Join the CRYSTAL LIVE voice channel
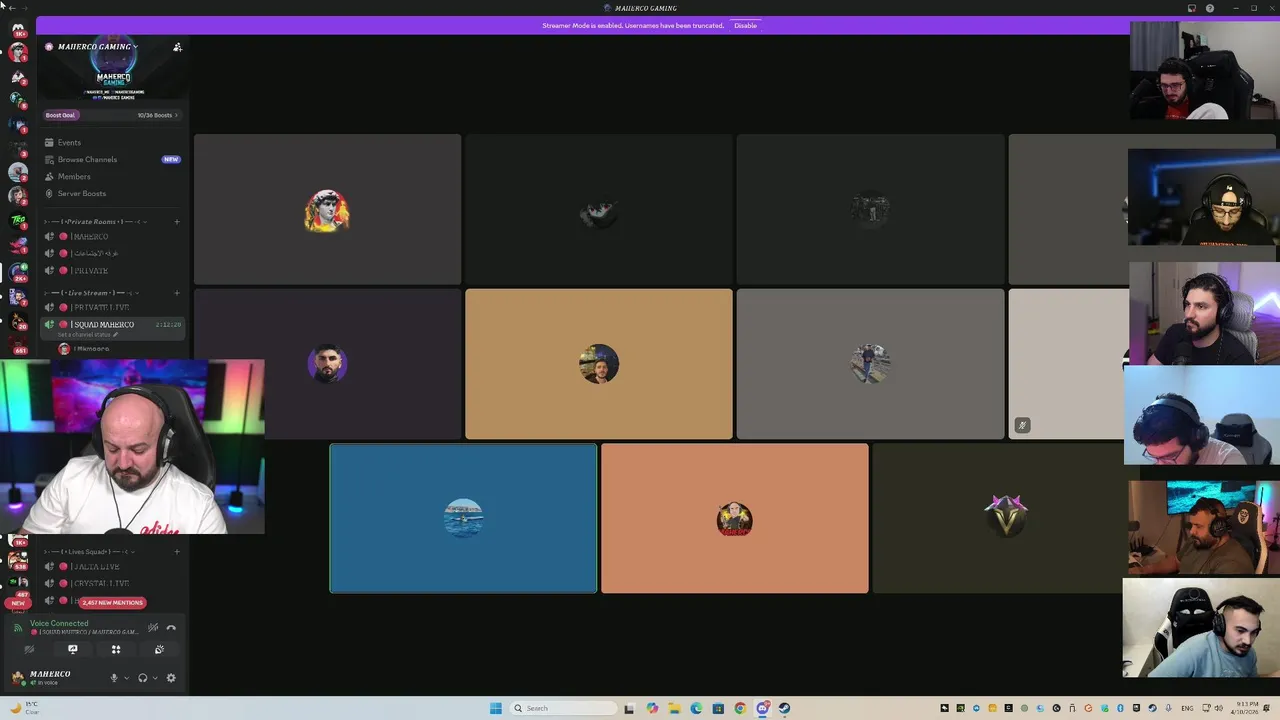1280x720 pixels. pos(112,583)
